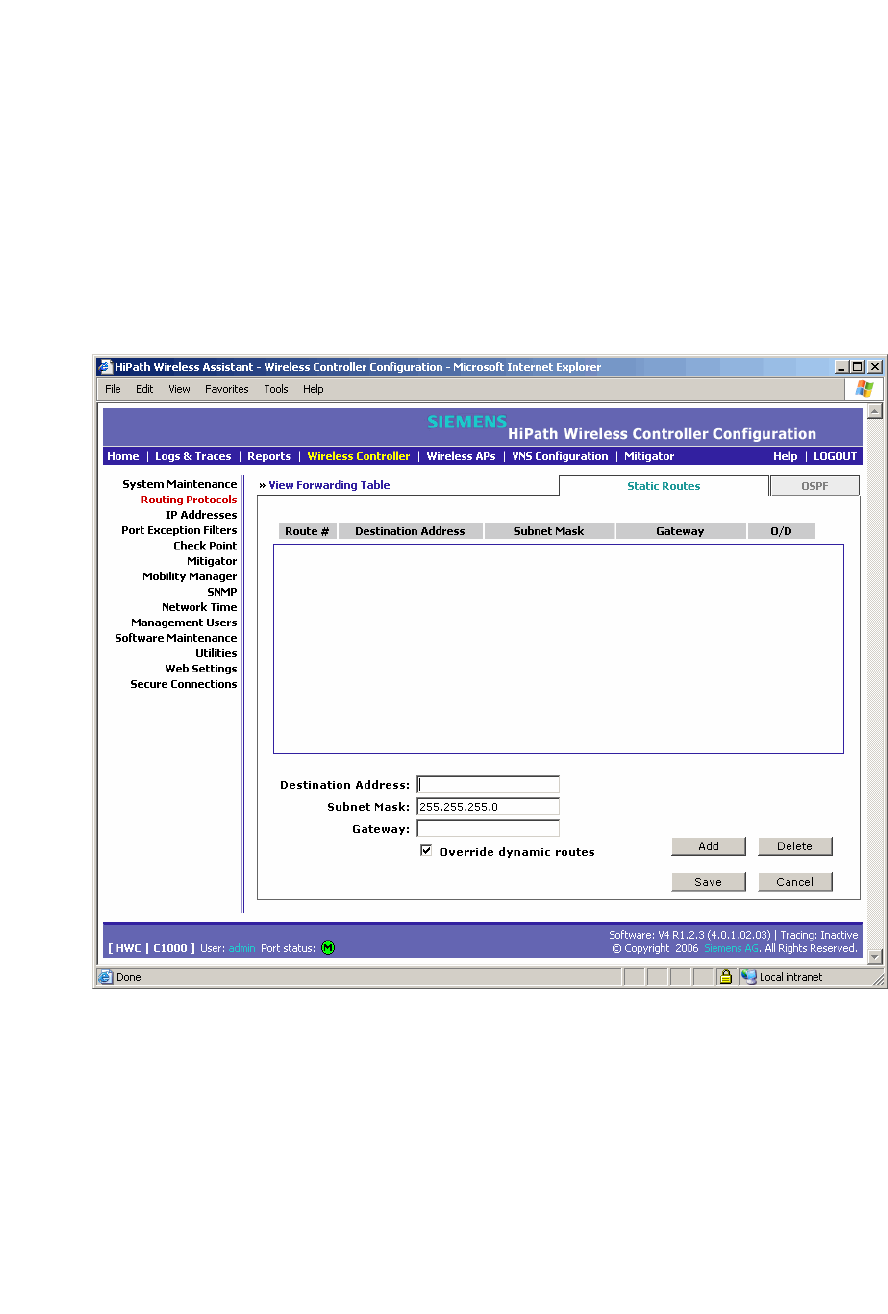Viewport: 888px width, 1314px height.
Task: Click the Destination Address column header
Action: (410, 531)
